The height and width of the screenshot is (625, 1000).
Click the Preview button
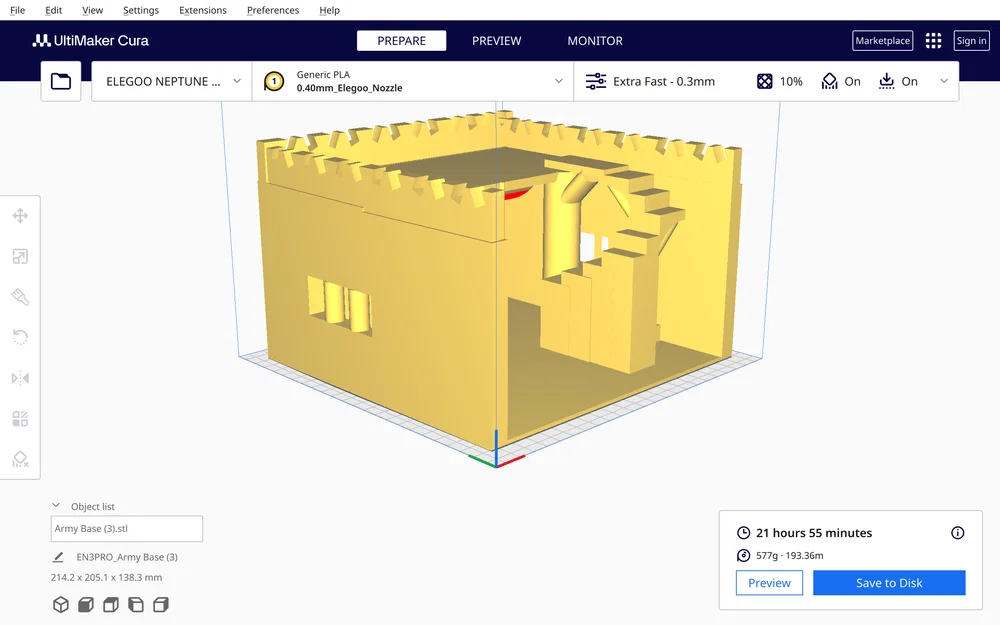click(769, 583)
